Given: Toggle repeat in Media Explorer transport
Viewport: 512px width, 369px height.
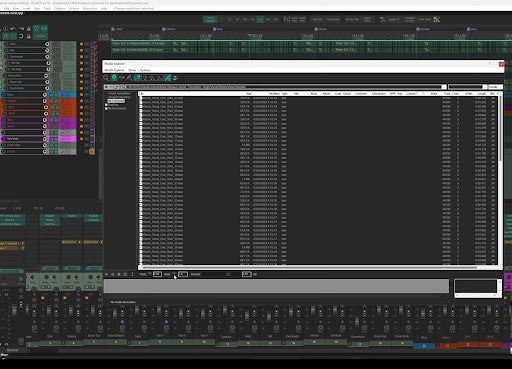Looking at the screenshot, I should tap(125, 274).
